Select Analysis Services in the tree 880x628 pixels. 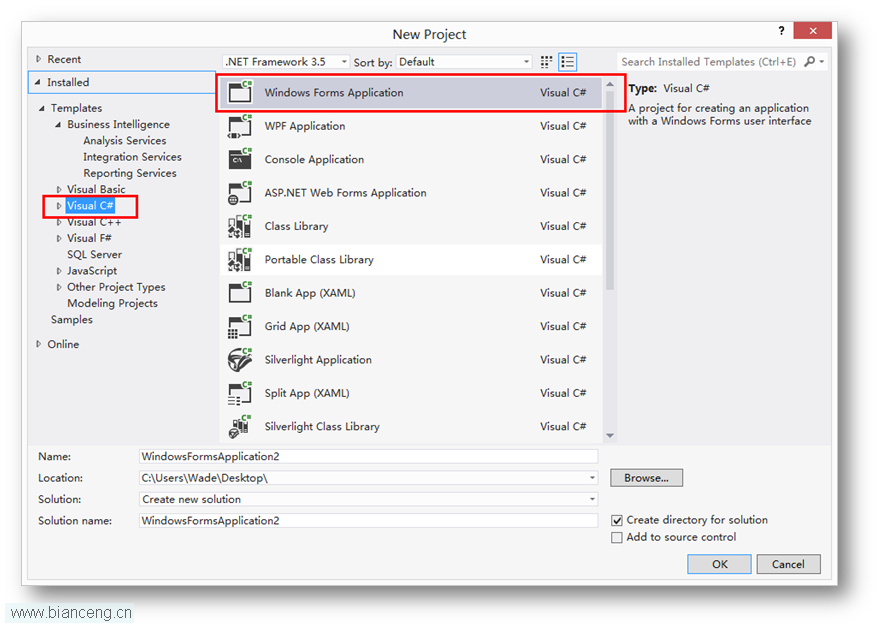pyautogui.click(x=125, y=140)
